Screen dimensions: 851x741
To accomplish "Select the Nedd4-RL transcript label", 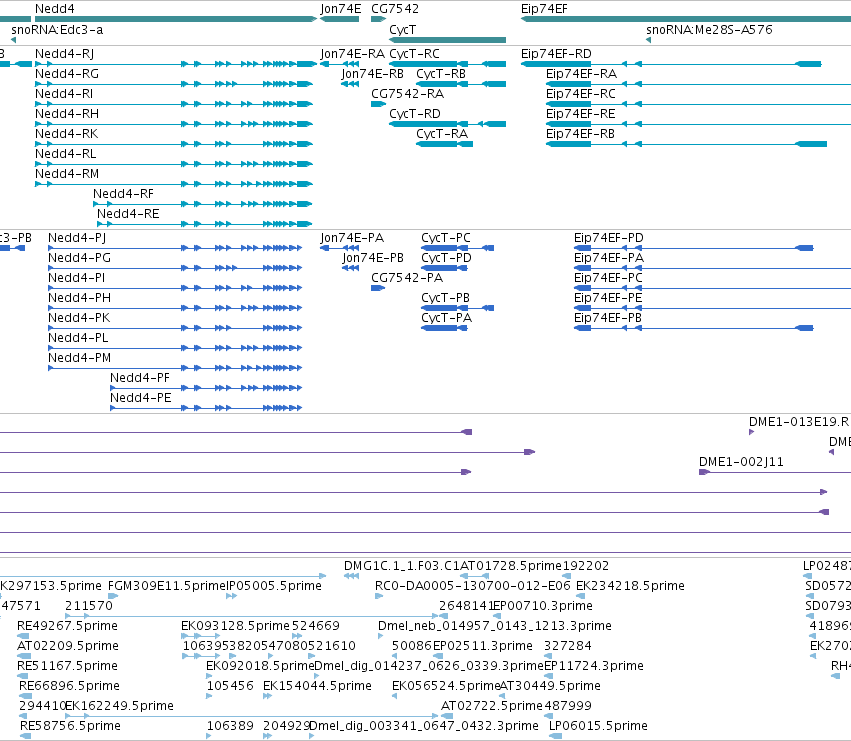I will pos(66,154).
